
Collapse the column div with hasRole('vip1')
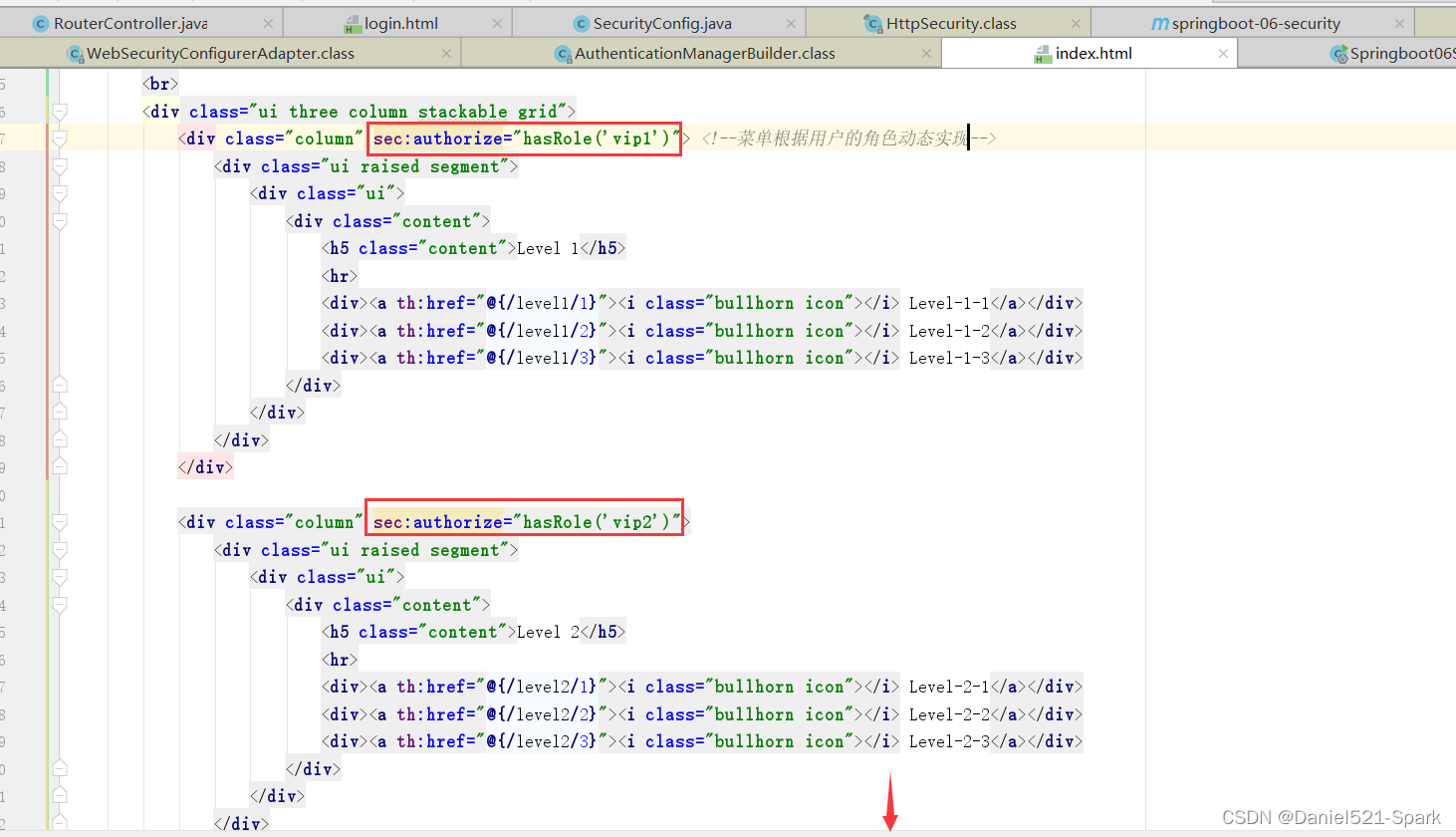[59, 139]
